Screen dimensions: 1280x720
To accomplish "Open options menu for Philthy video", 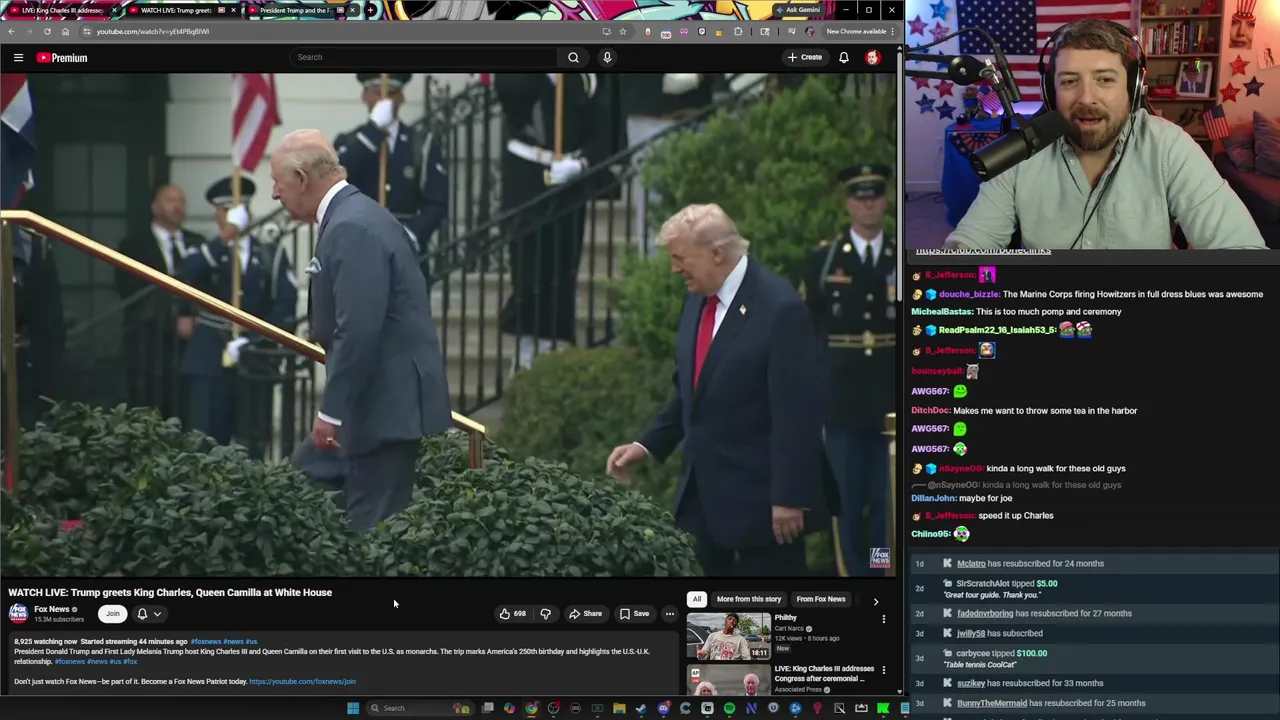I will 883,620.
